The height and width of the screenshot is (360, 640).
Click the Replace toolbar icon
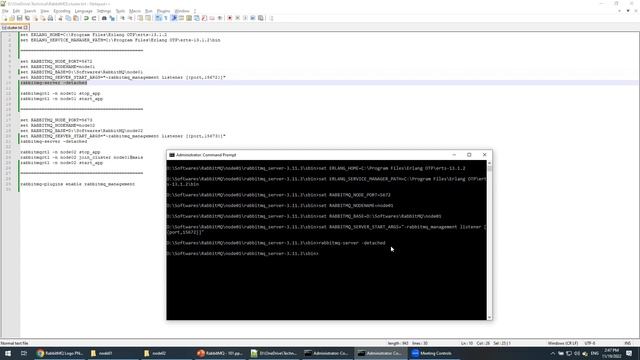[112, 18]
